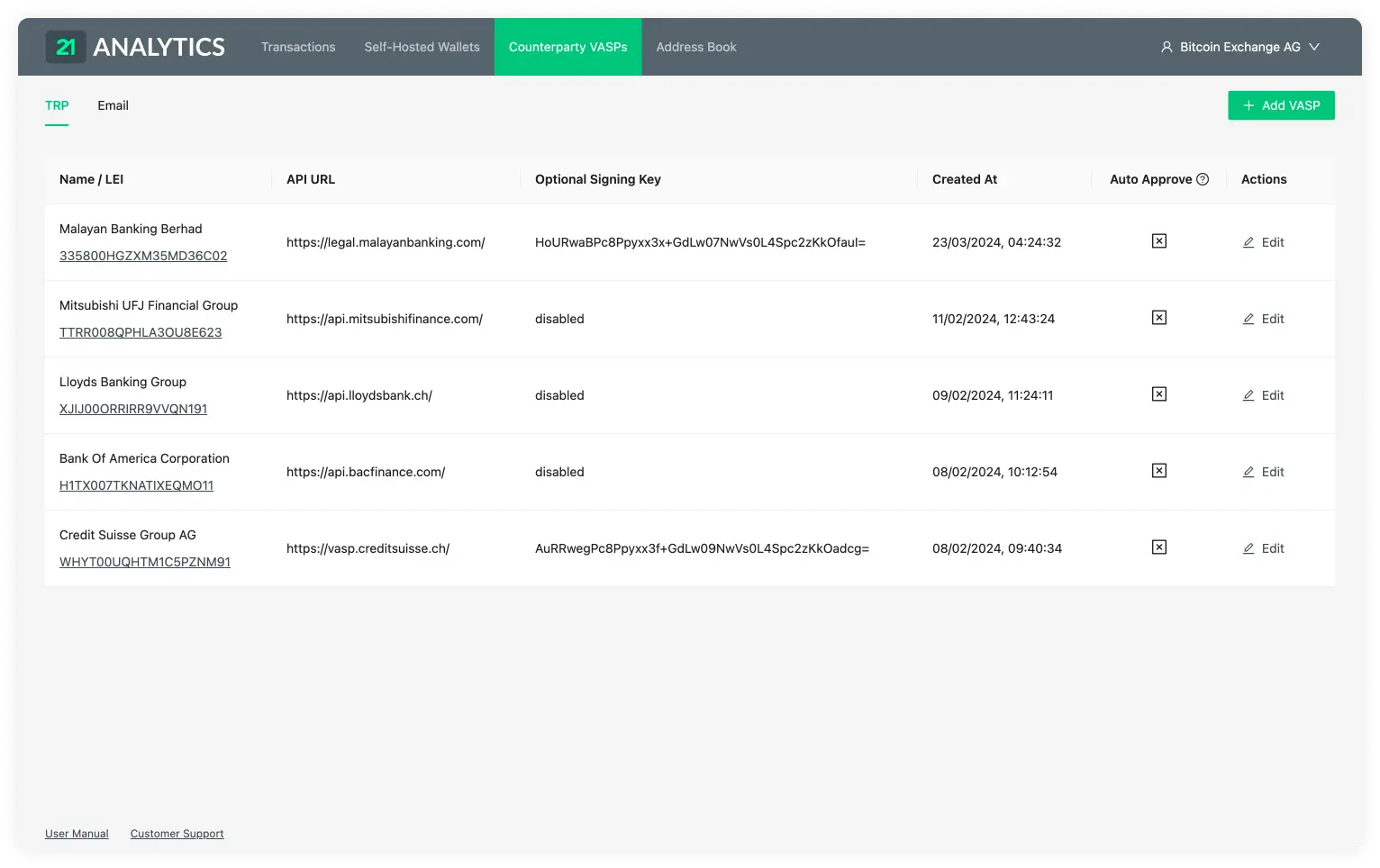Click the https://legal.malayanbanking.com/ URL cell
The image size is (1380, 868).
coord(386,242)
